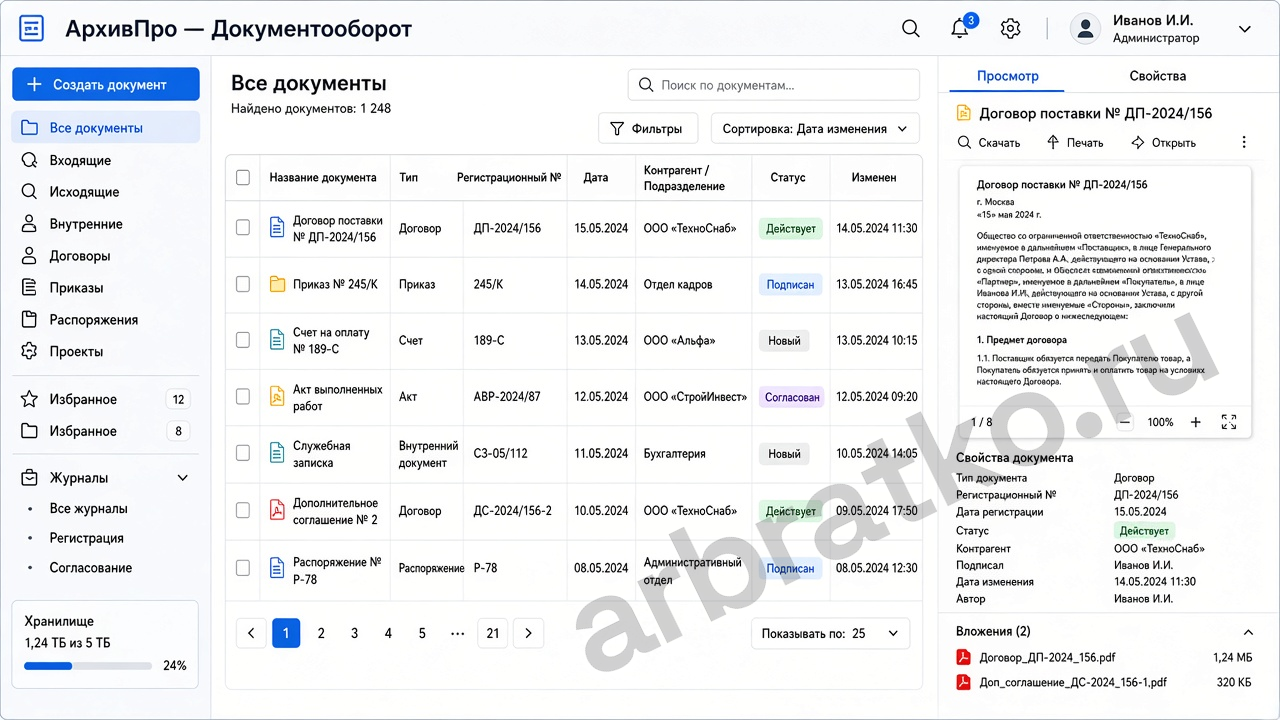Go to the next page of documents
Screen dimensions: 1280x720
click(x=528, y=633)
